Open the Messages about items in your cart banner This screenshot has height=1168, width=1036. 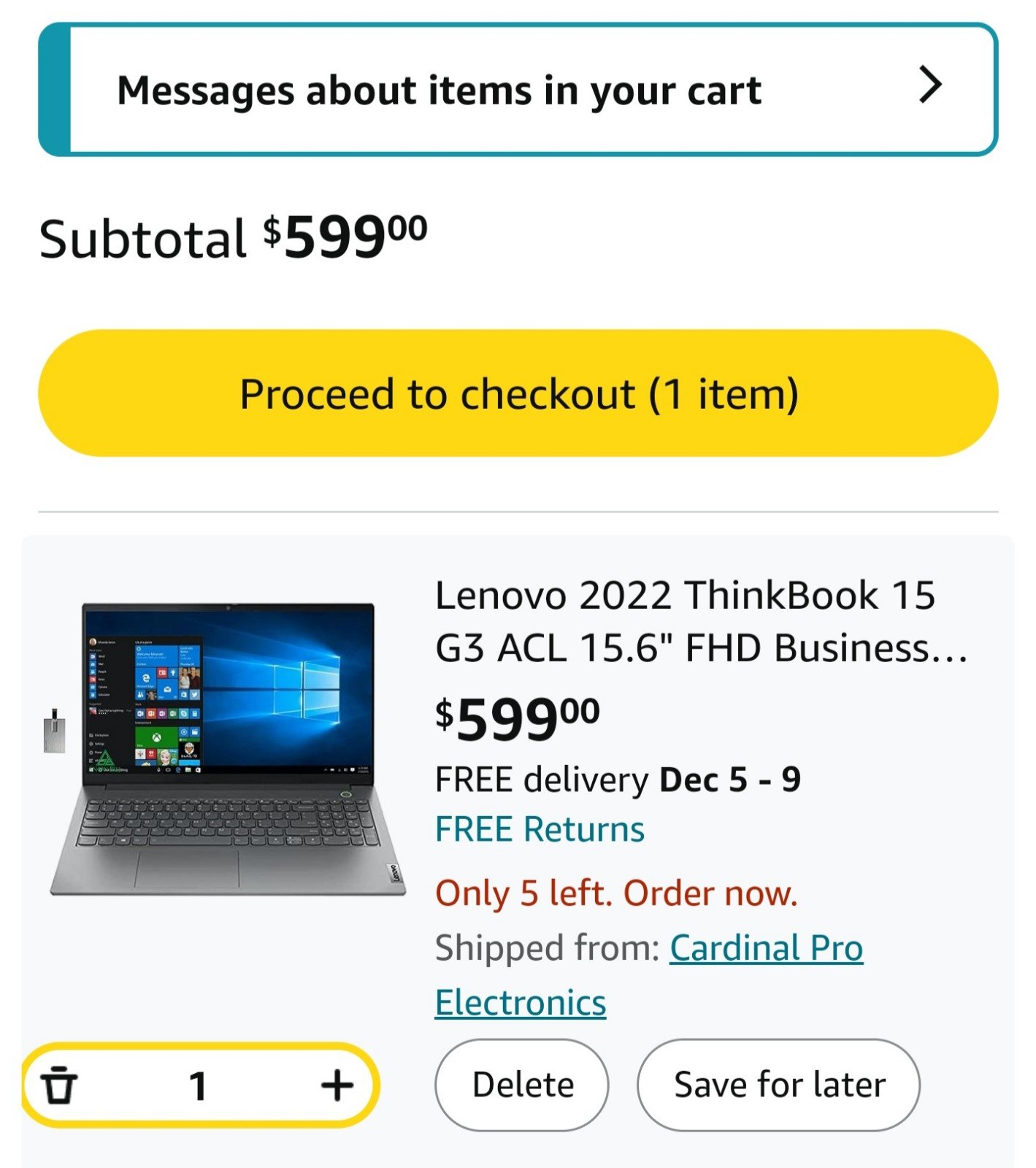[x=518, y=89]
